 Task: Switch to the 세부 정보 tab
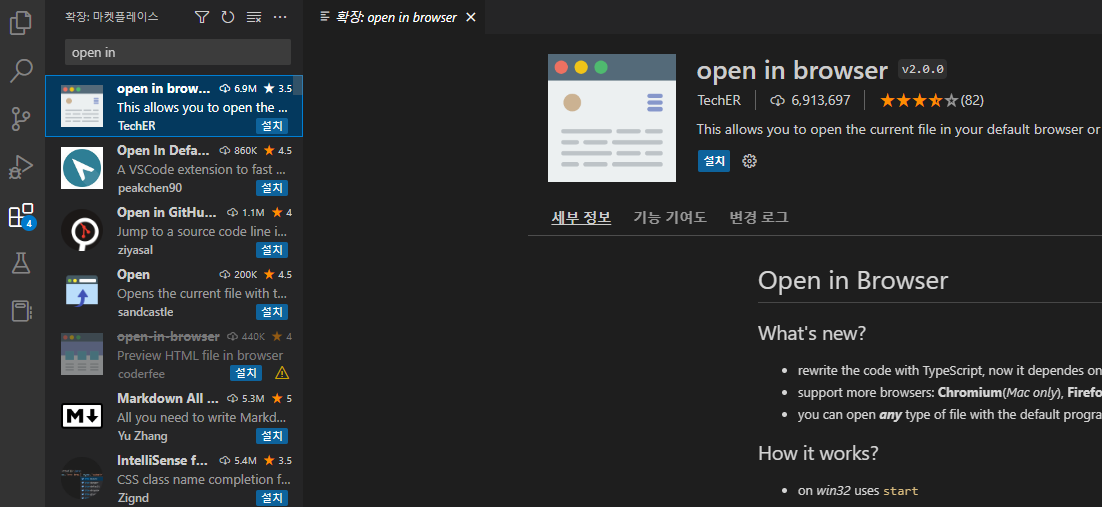[x=581, y=217]
